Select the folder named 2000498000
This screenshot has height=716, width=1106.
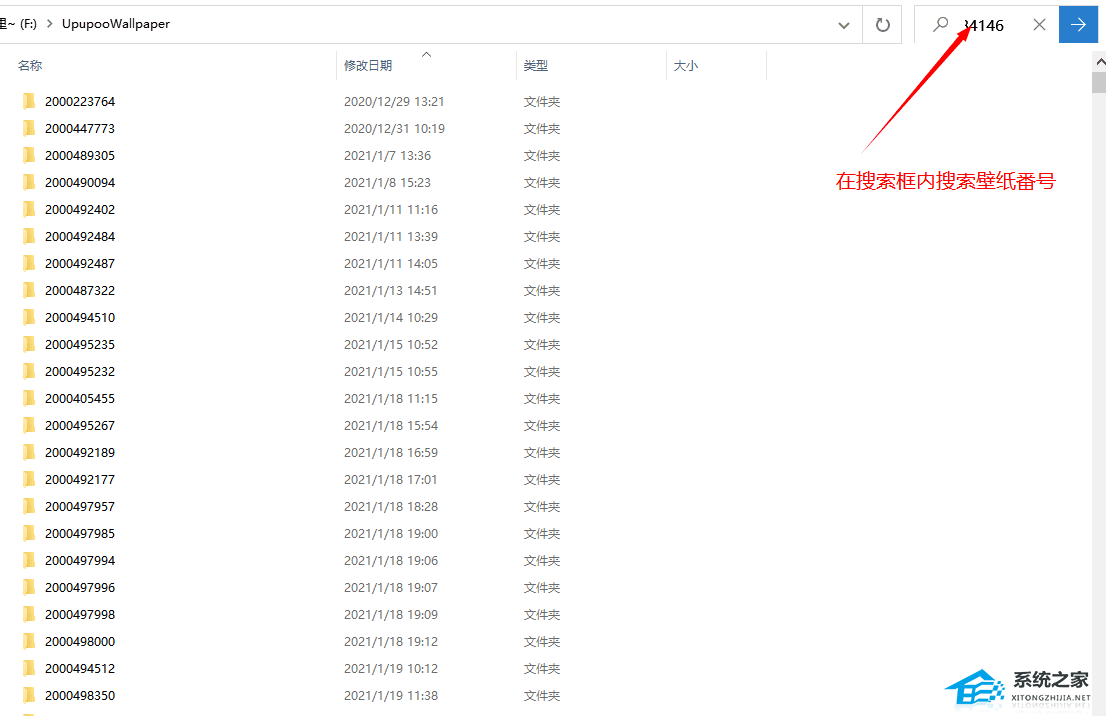click(80, 641)
